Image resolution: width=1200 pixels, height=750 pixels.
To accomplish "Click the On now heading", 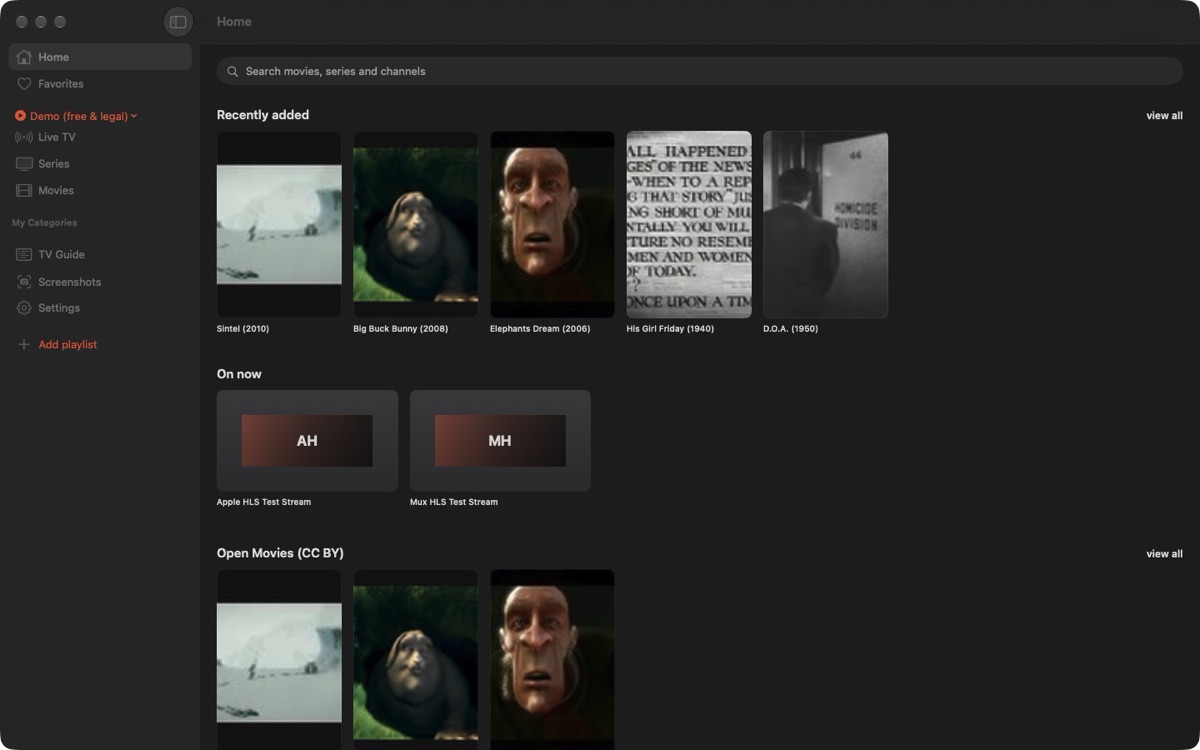I will tap(239, 374).
